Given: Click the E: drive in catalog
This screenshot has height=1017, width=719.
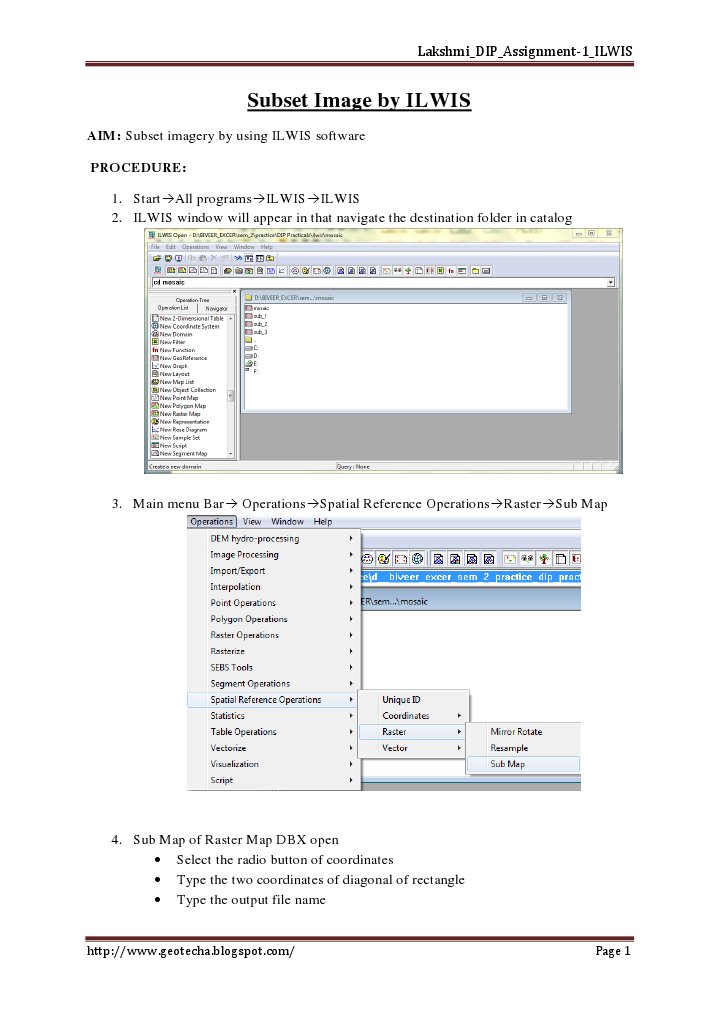Looking at the screenshot, I should tap(252, 364).
